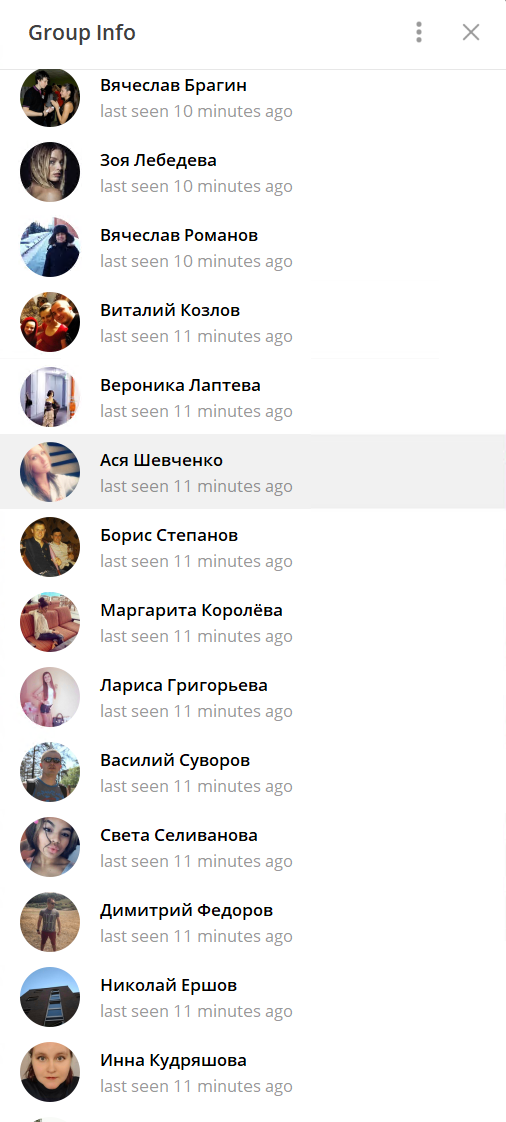Click Зоя Лебедева's profile picture

(50, 172)
